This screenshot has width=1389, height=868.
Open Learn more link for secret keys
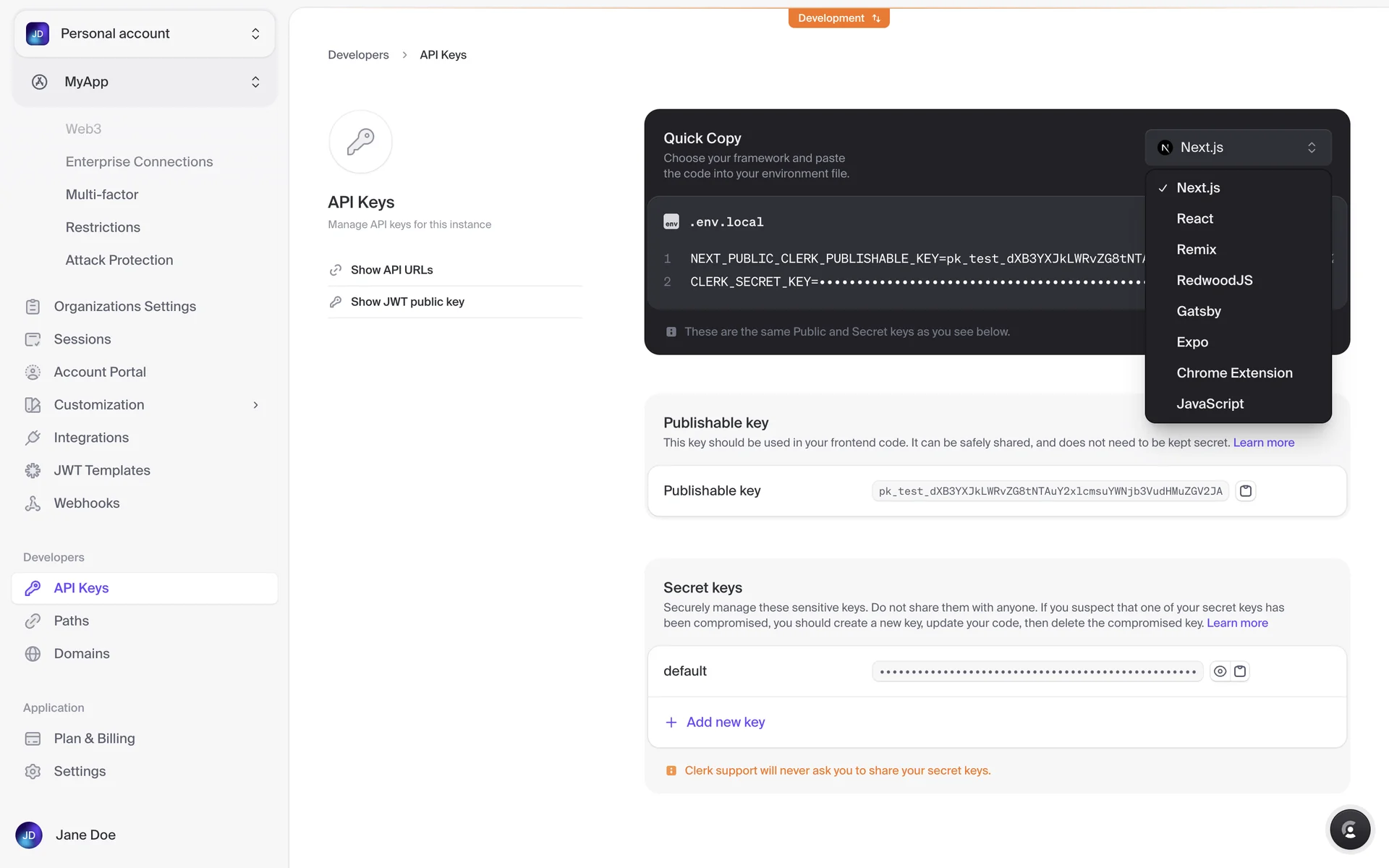(x=1237, y=623)
